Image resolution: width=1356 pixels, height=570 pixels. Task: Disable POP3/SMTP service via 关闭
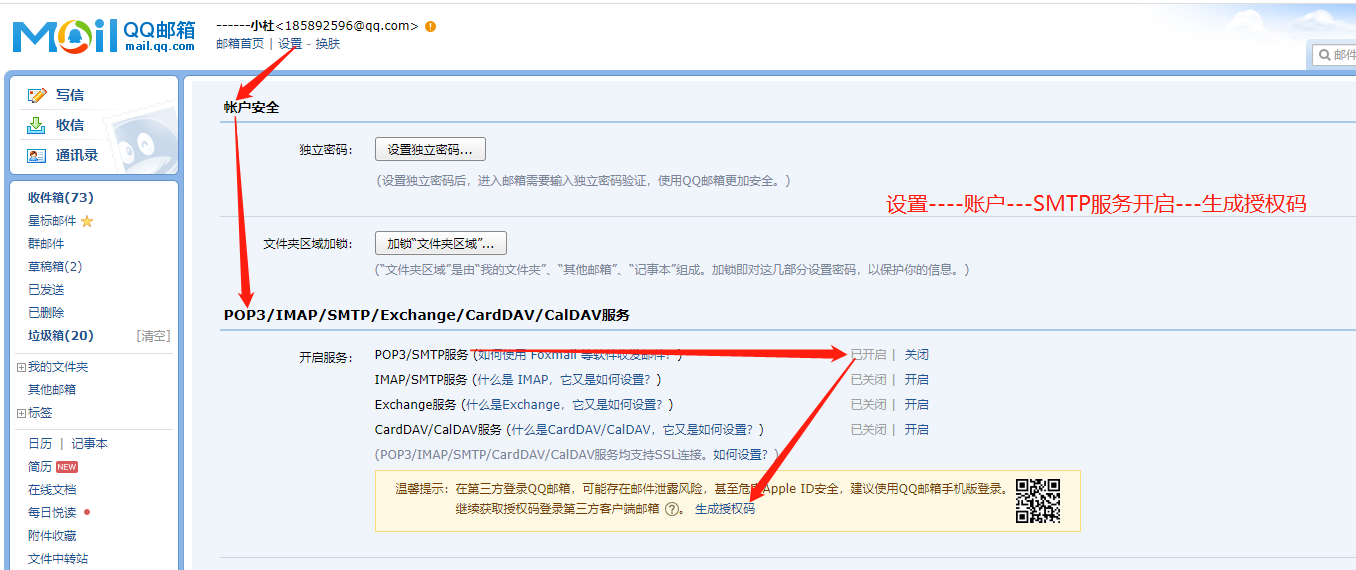916,355
